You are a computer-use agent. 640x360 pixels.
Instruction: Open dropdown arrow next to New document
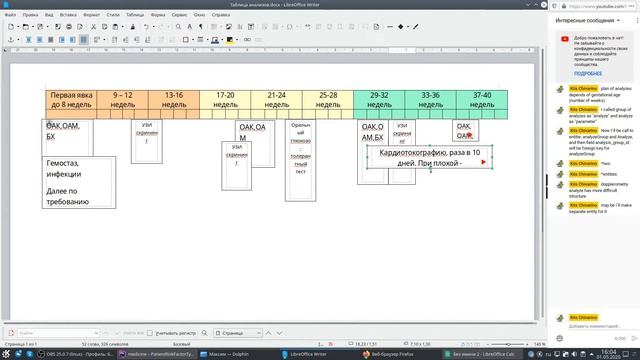point(18,27)
